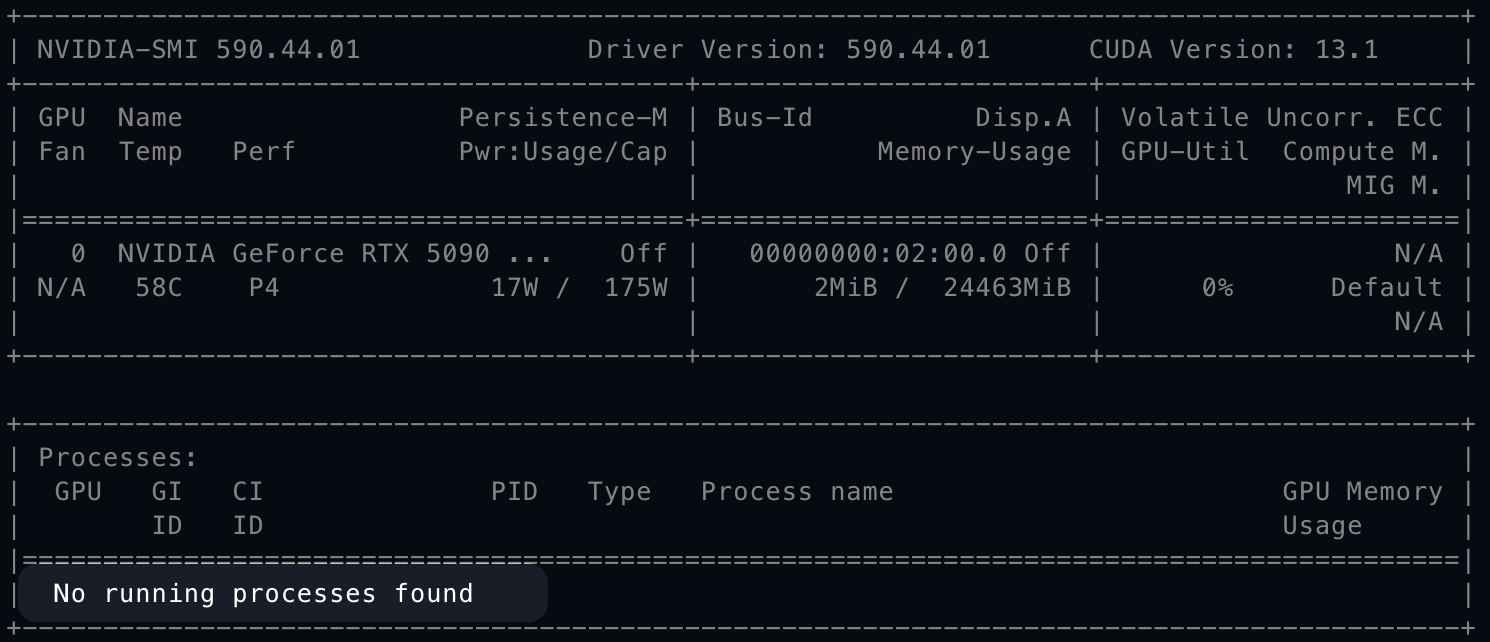
Task: Click the GPU Memory column header
Action: (1362, 491)
